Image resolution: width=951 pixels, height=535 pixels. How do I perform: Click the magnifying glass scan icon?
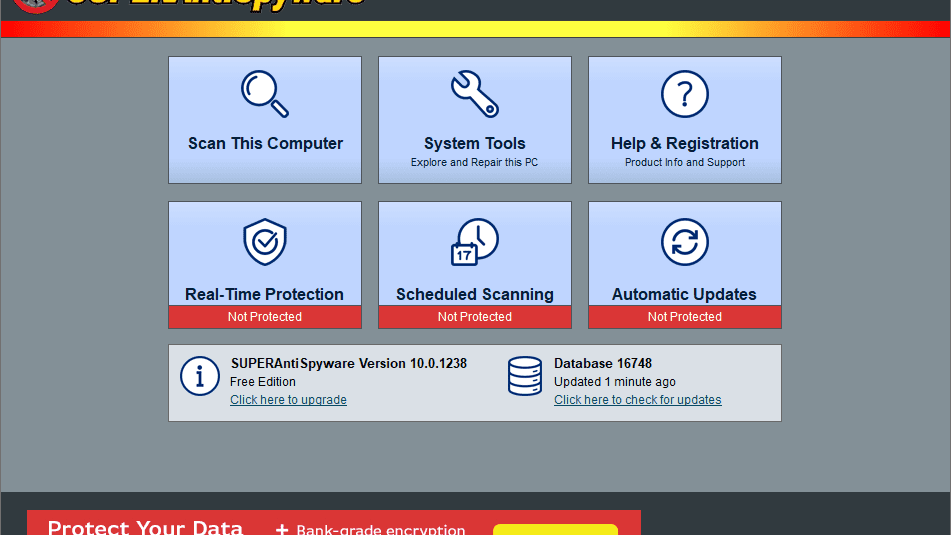click(265, 94)
